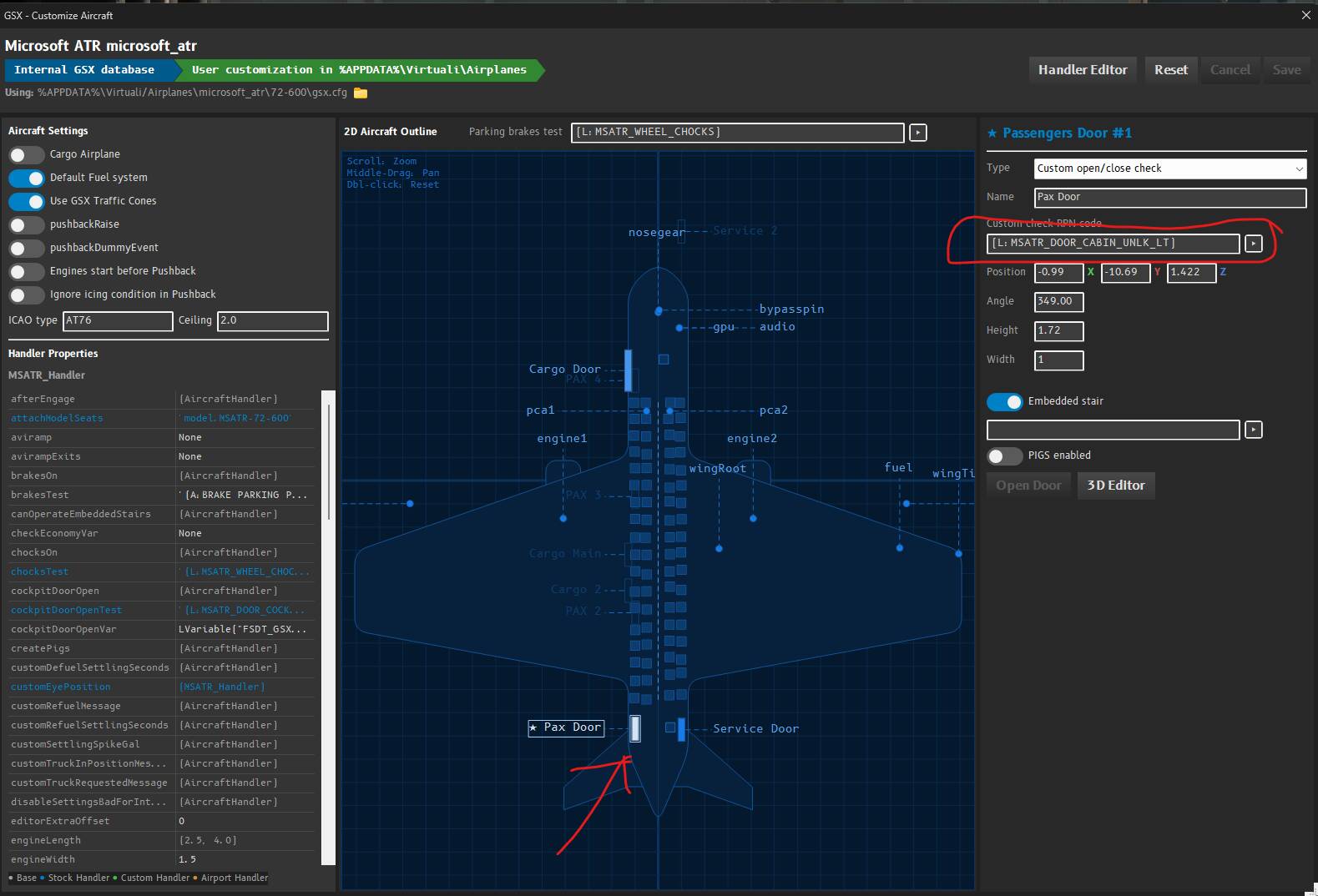Select the afterEngage property row
The width and height of the screenshot is (1318, 896).
161,400
